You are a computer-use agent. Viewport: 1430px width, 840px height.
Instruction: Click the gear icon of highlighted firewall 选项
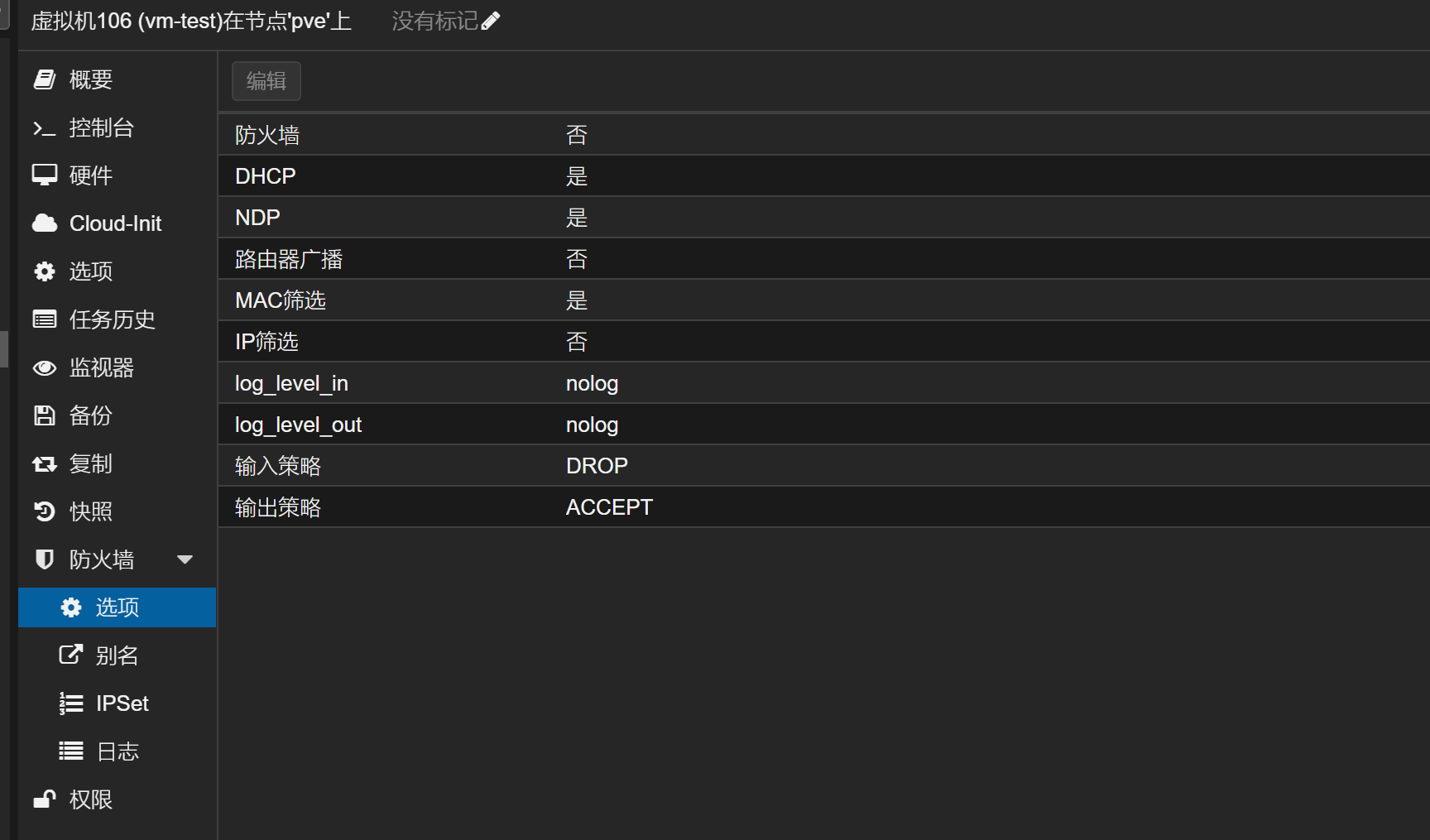(71, 607)
